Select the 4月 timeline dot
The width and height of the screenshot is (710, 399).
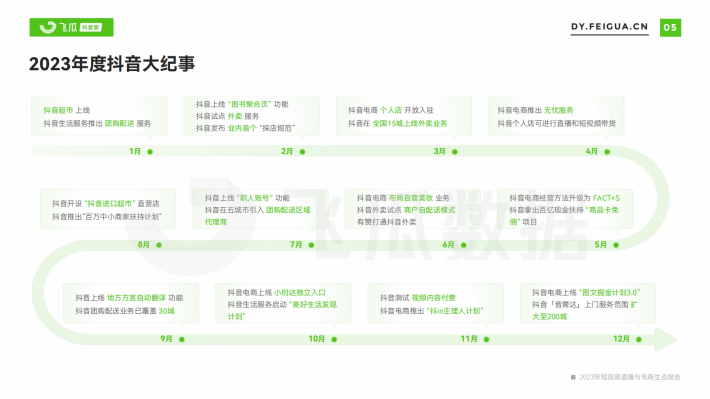(x=607, y=152)
